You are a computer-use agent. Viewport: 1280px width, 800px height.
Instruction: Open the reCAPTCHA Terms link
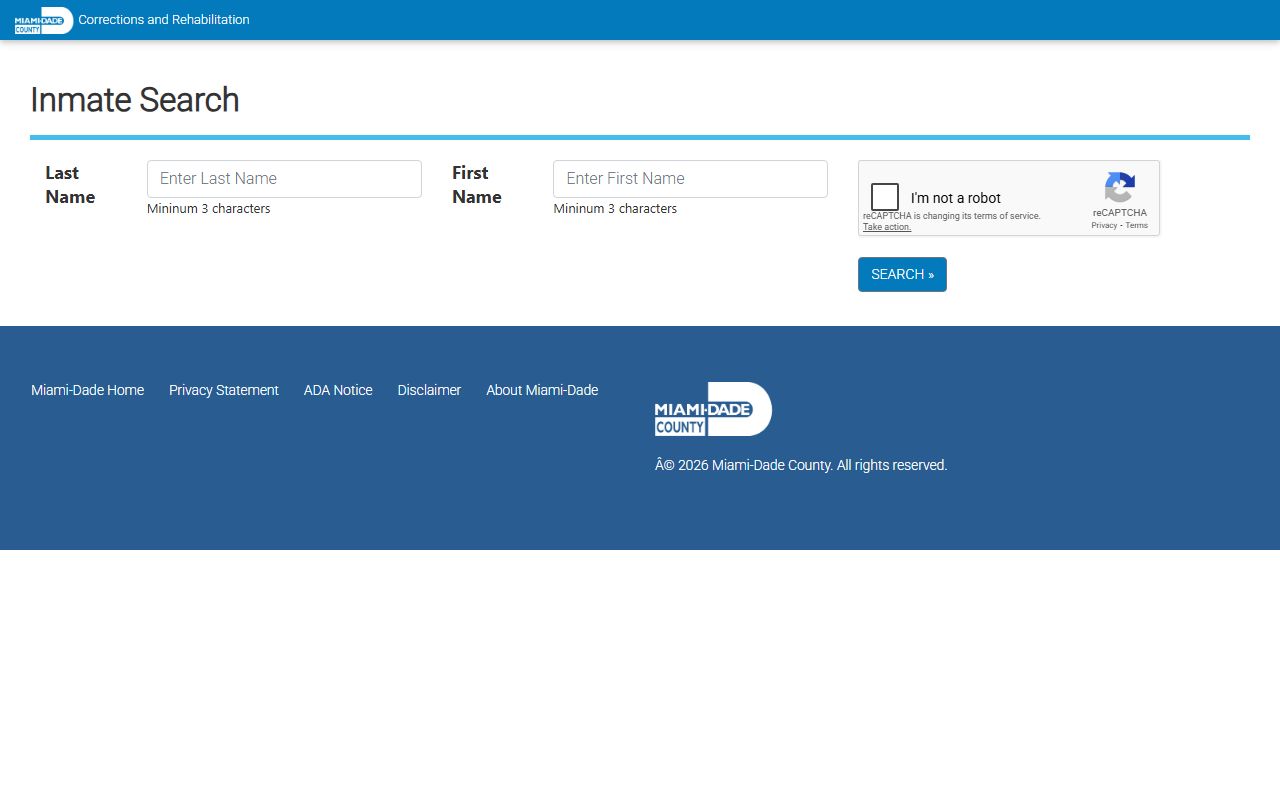(1137, 226)
